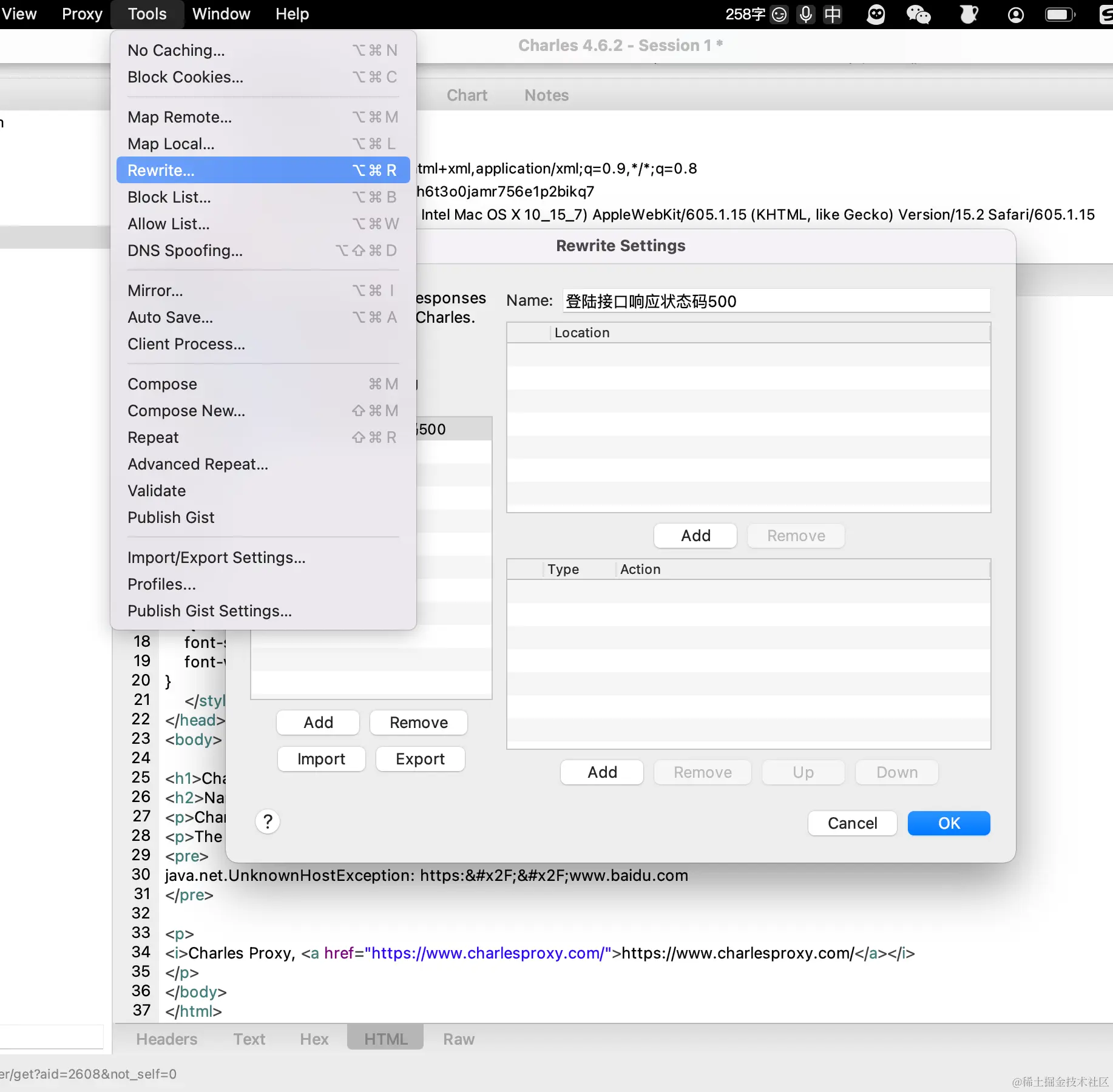Add a new Location to rewrite set
Screen dimensions: 1113x1092
point(695,536)
